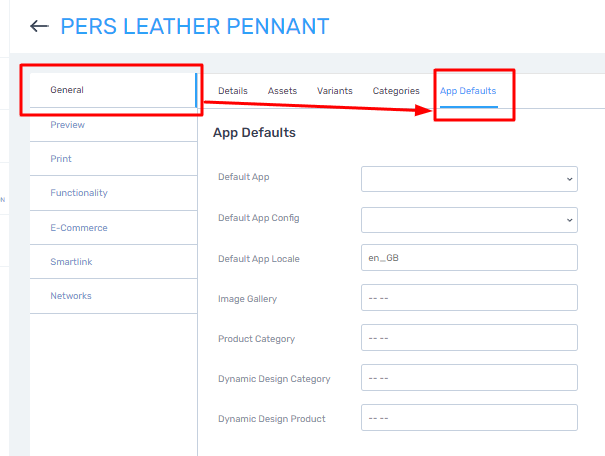The height and width of the screenshot is (456, 605).
Task: Click the Default App dropdown chevron
Action: coord(569,179)
